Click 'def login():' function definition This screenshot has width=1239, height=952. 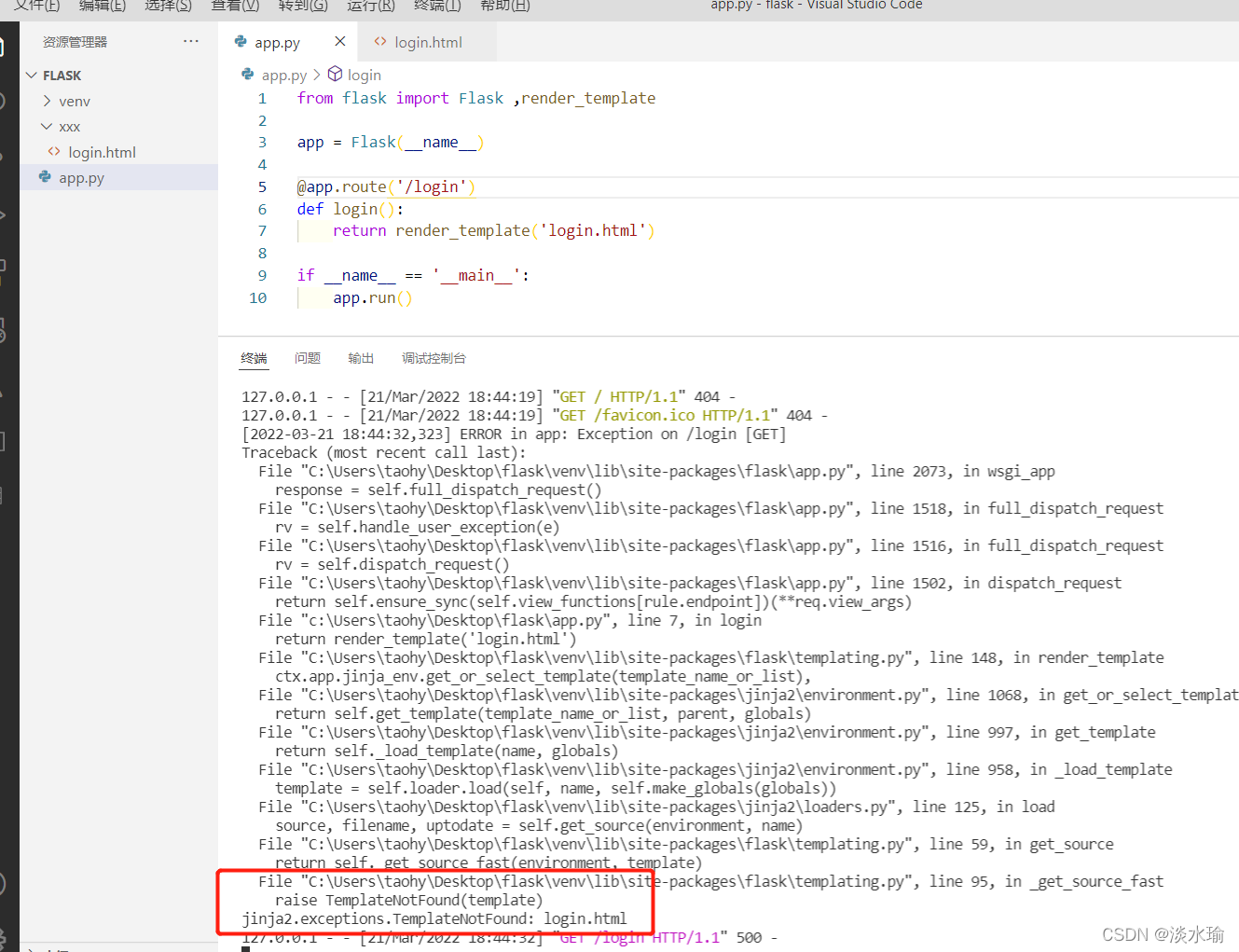[x=351, y=209]
